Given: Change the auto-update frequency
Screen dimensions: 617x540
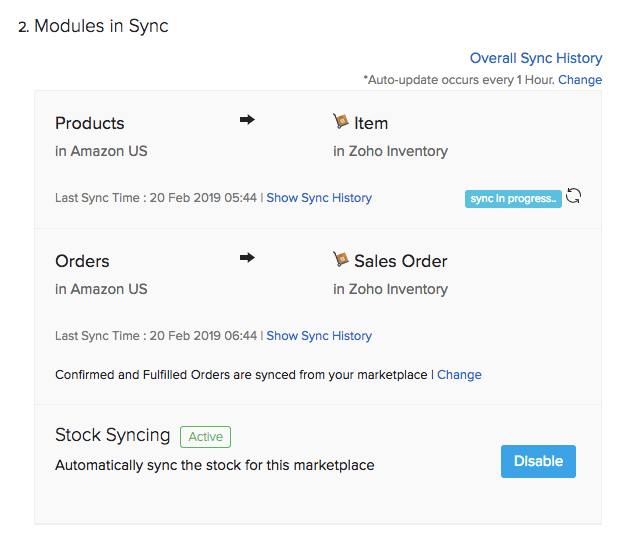Looking at the screenshot, I should (x=580, y=79).
